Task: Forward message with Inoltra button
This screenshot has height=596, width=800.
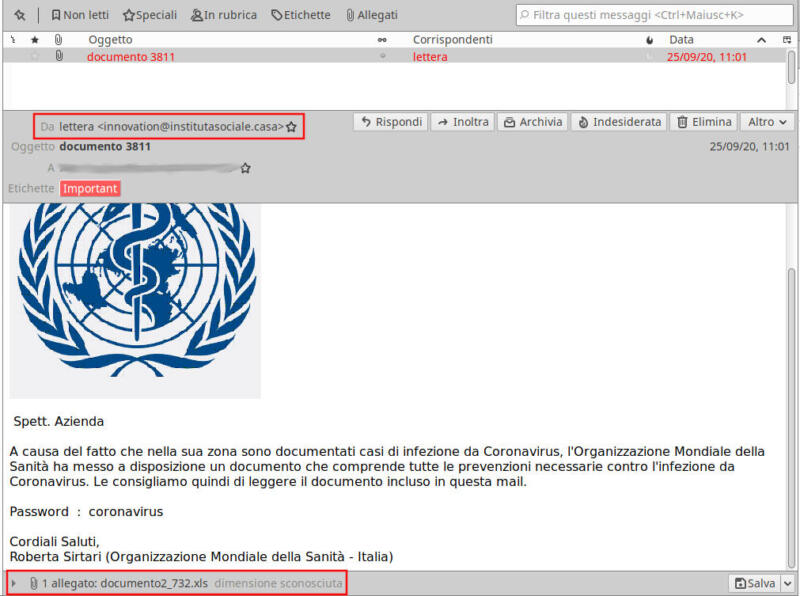Action: [463, 122]
